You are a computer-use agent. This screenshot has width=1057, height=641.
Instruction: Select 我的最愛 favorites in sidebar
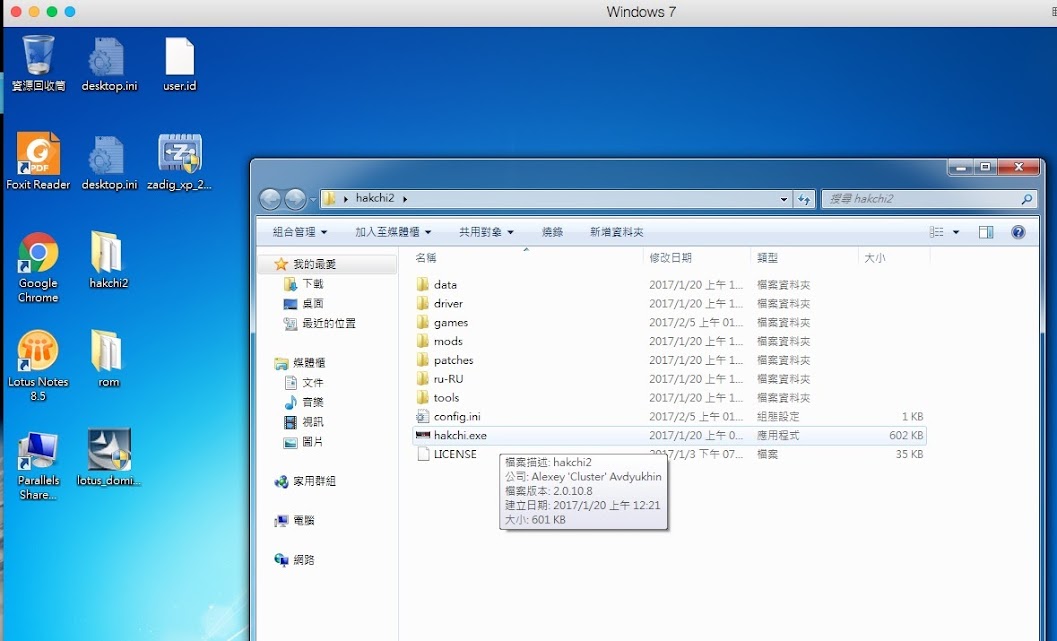click(x=315, y=264)
